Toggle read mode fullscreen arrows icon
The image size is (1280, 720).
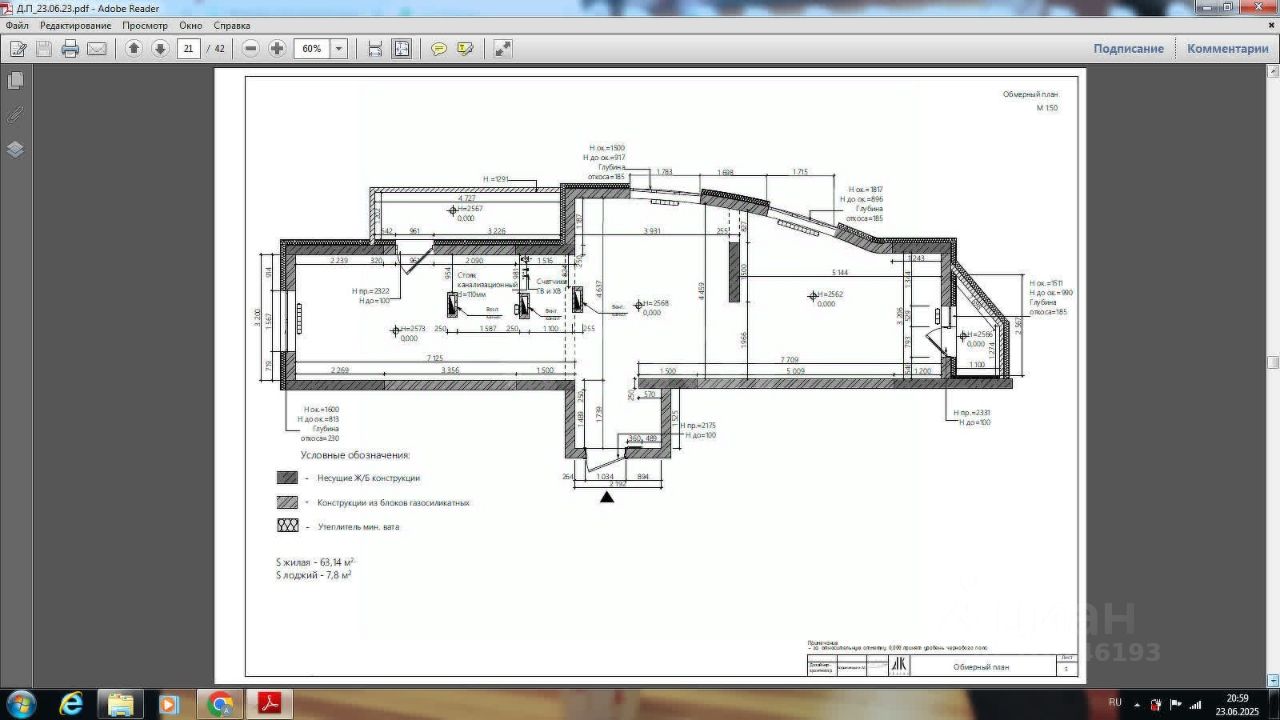(503, 48)
